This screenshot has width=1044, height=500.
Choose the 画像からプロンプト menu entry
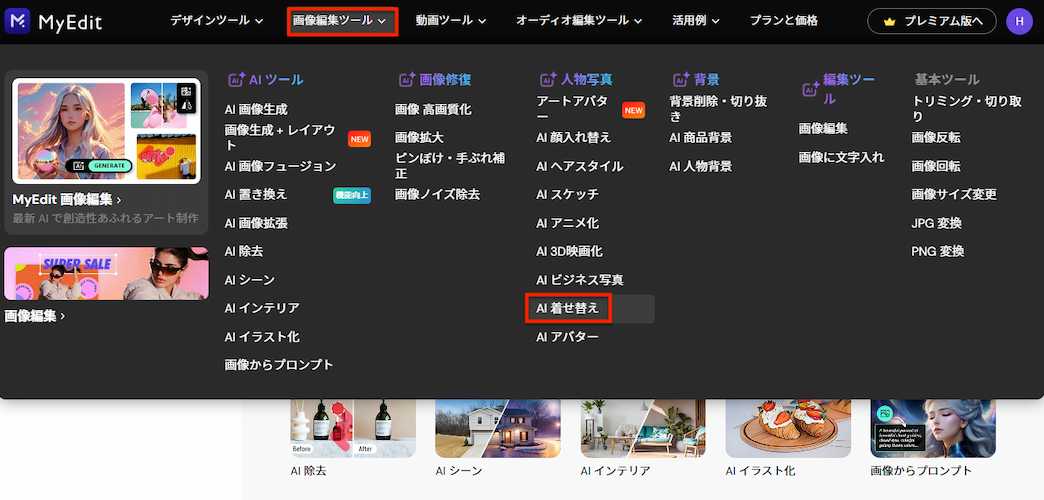(279, 365)
